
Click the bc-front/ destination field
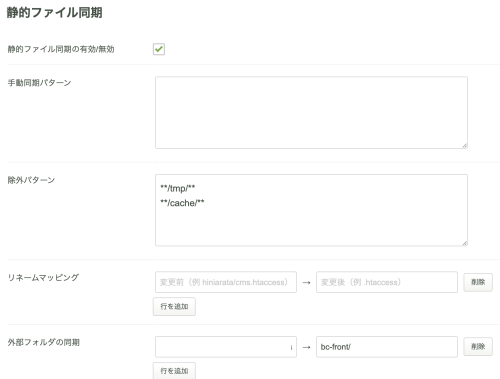(x=387, y=347)
